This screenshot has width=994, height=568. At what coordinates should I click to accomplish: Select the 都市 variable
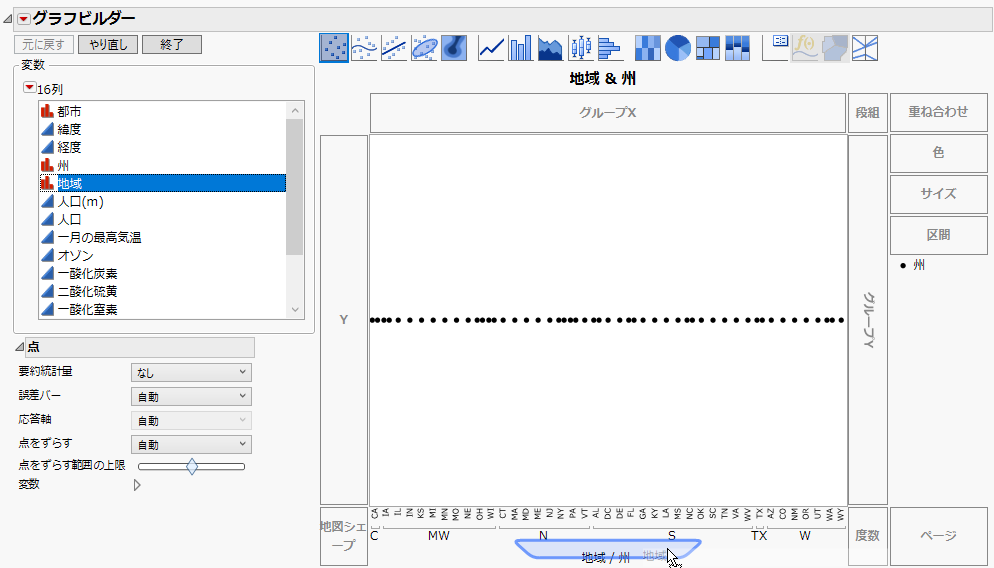pyautogui.click(x=69, y=112)
